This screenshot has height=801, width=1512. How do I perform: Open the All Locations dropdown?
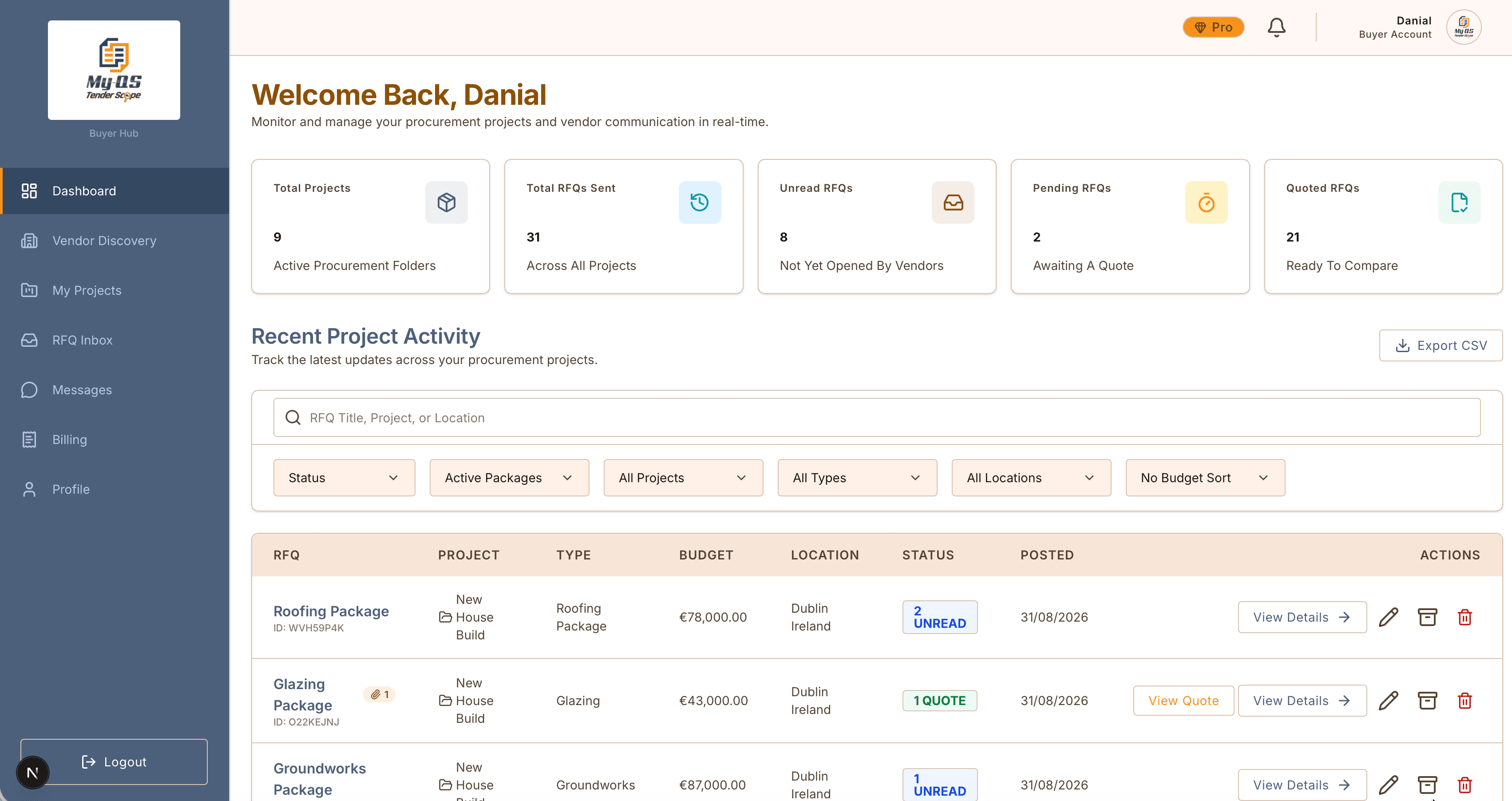click(x=1031, y=478)
